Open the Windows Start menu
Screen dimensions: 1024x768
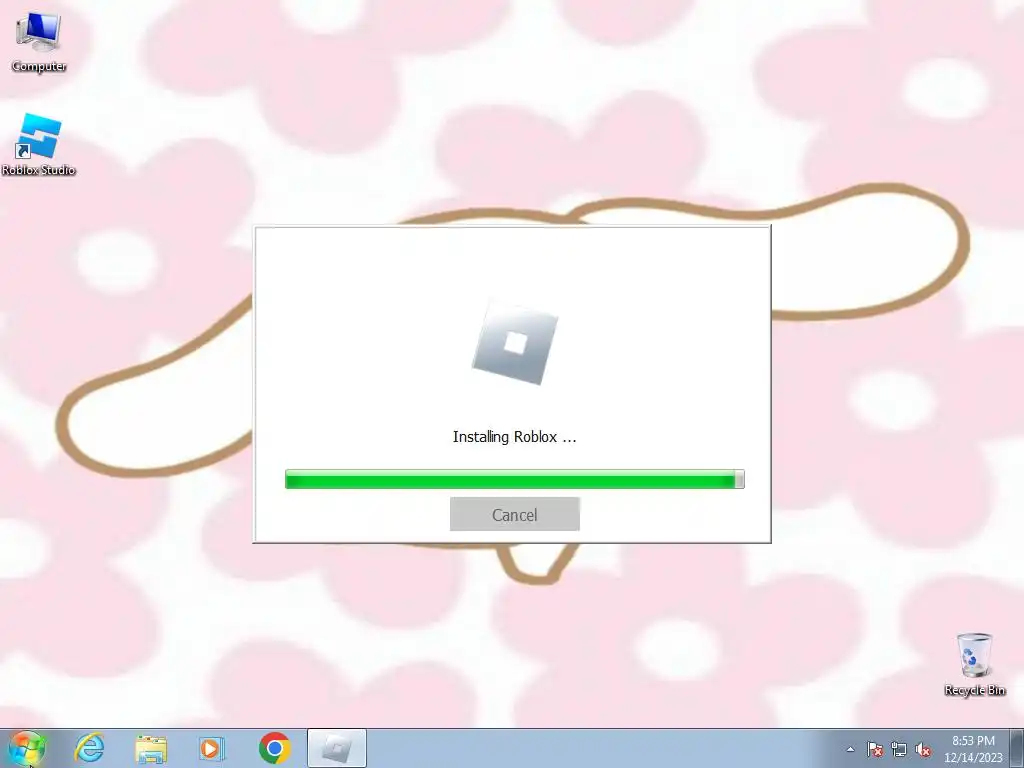click(x=27, y=748)
